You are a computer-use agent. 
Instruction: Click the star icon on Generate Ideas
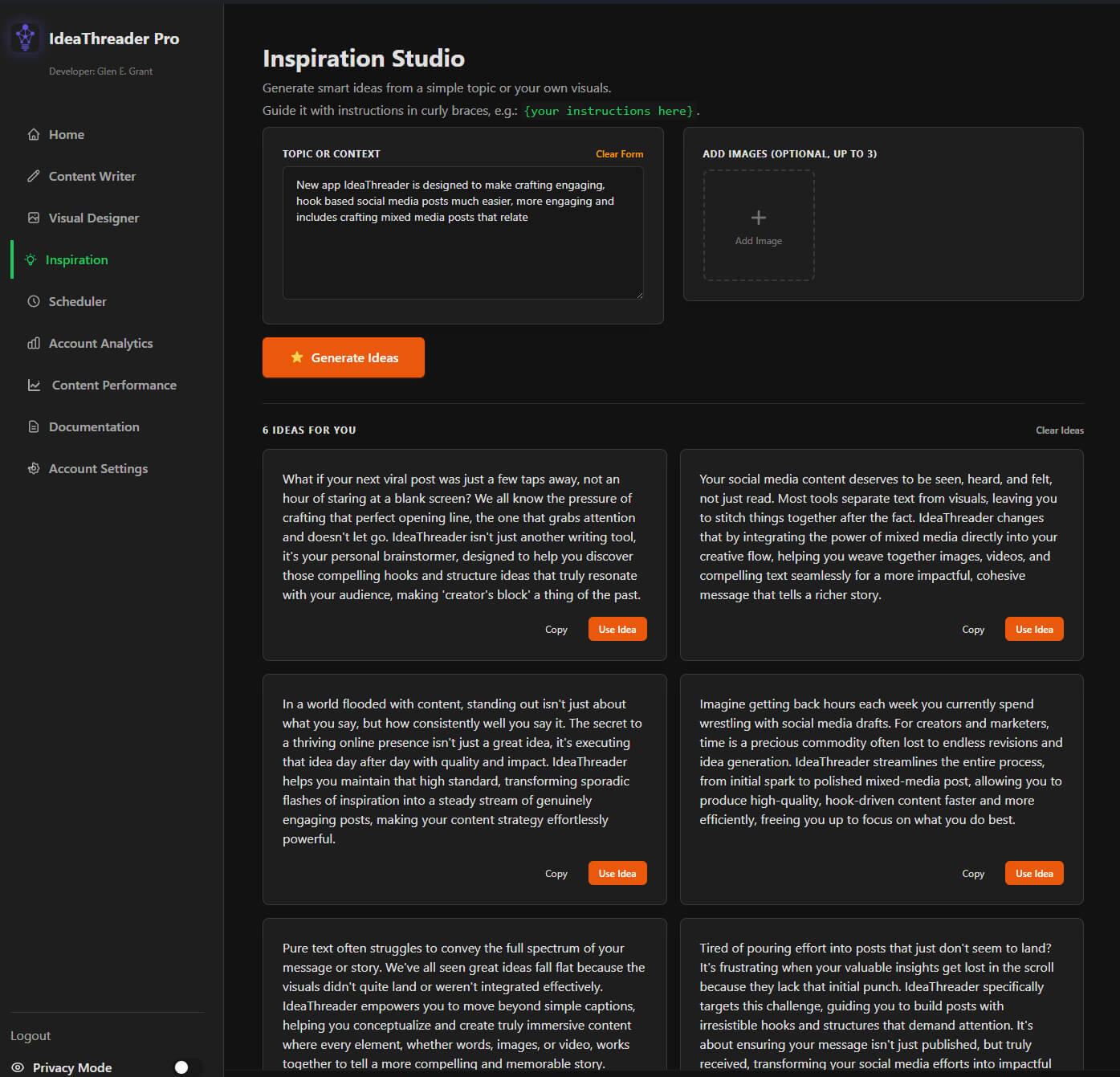[297, 357]
